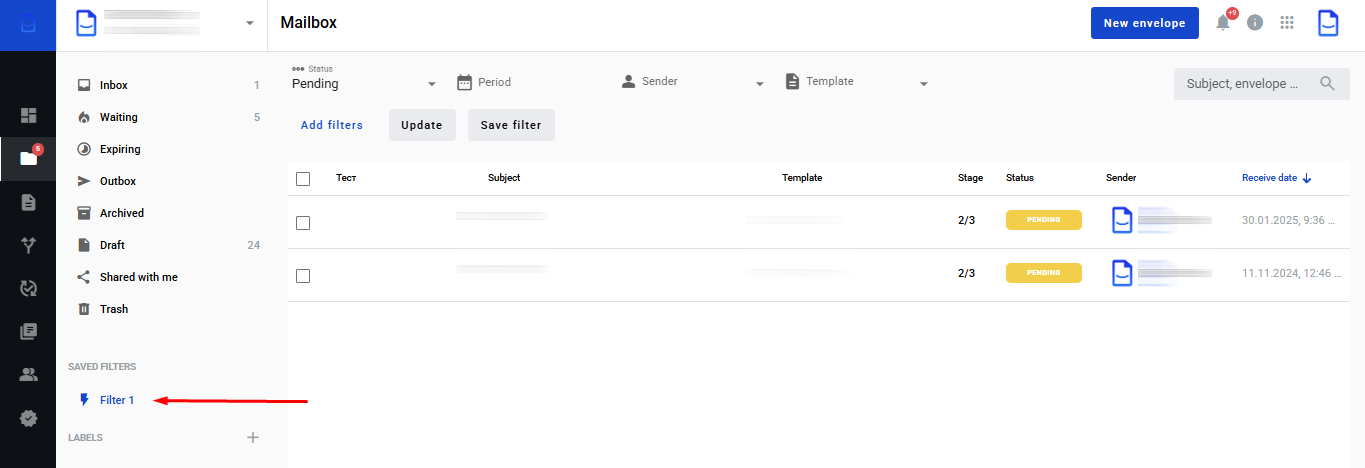1365x468 pixels.
Task: Open the library list icon in left rail
Action: (28, 331)
